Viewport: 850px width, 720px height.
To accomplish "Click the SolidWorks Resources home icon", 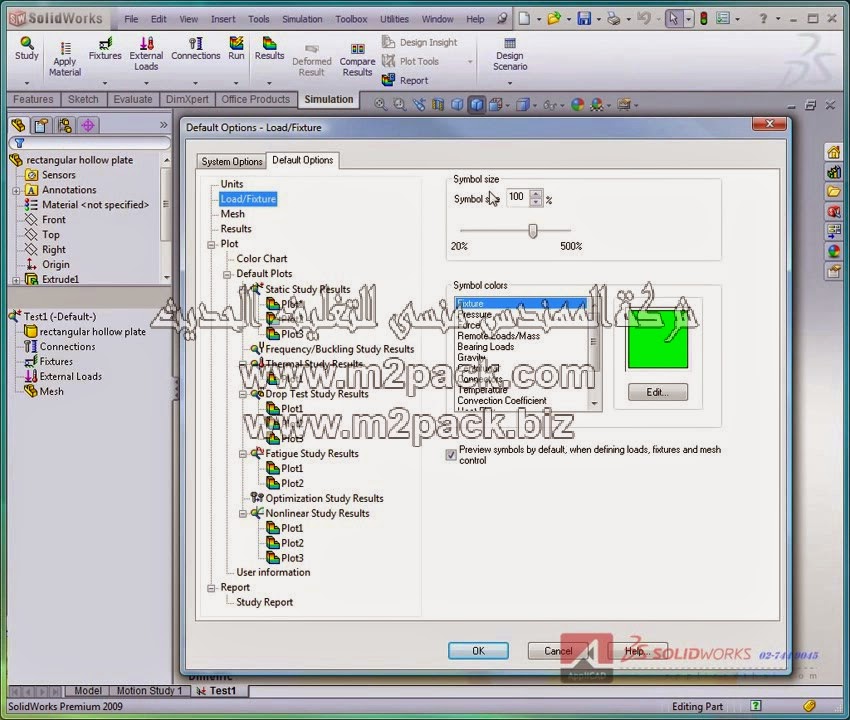I will pyautogui.click(x=834, y=152).
